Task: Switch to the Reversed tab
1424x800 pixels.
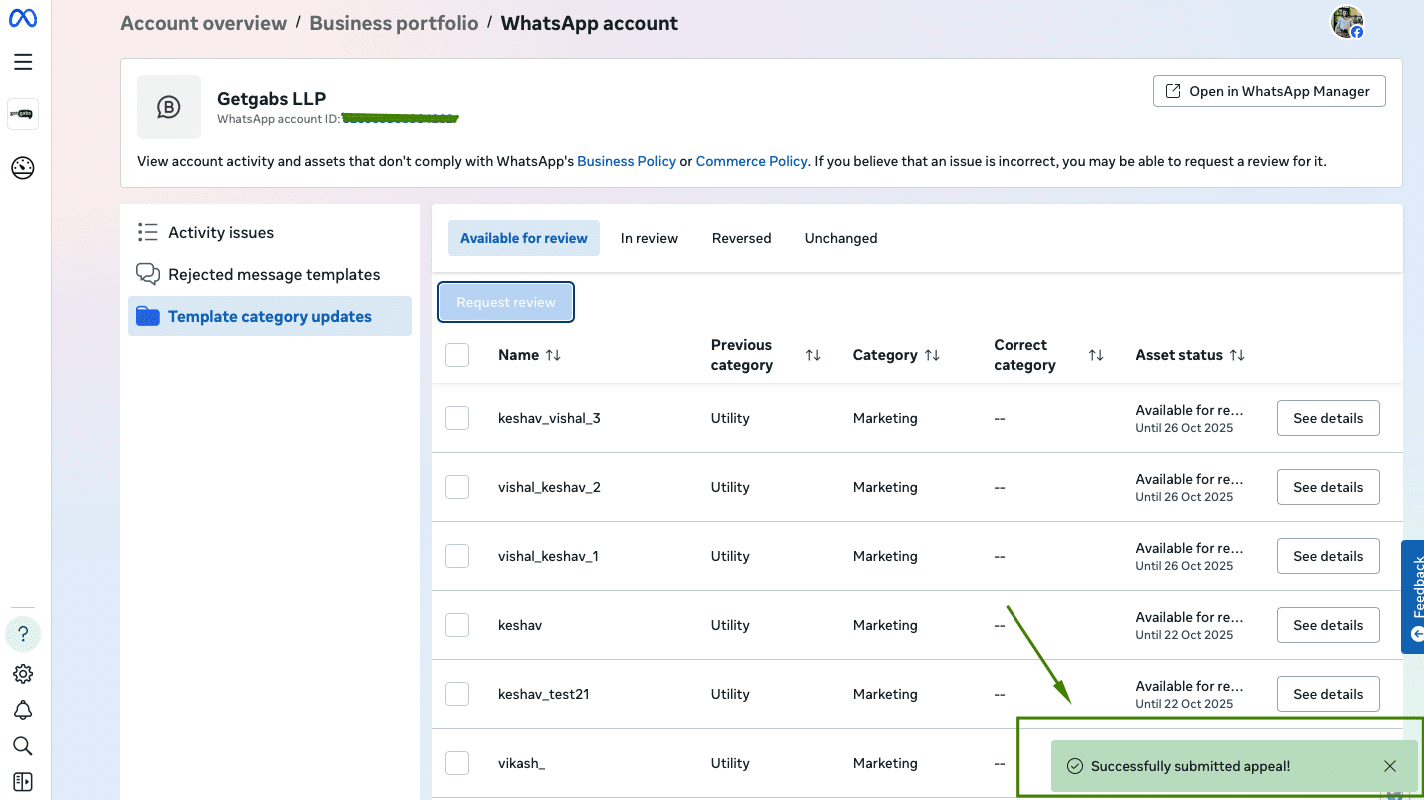Action: click(x=741, y=238)
